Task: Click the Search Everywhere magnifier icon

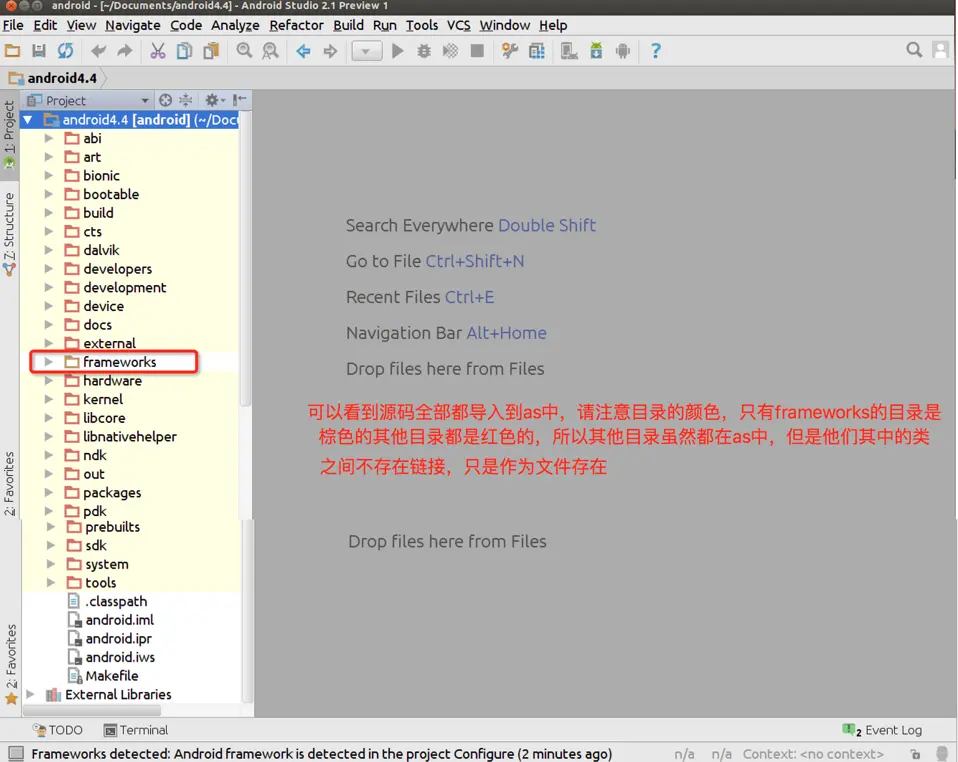Action: tap(914, 50)
